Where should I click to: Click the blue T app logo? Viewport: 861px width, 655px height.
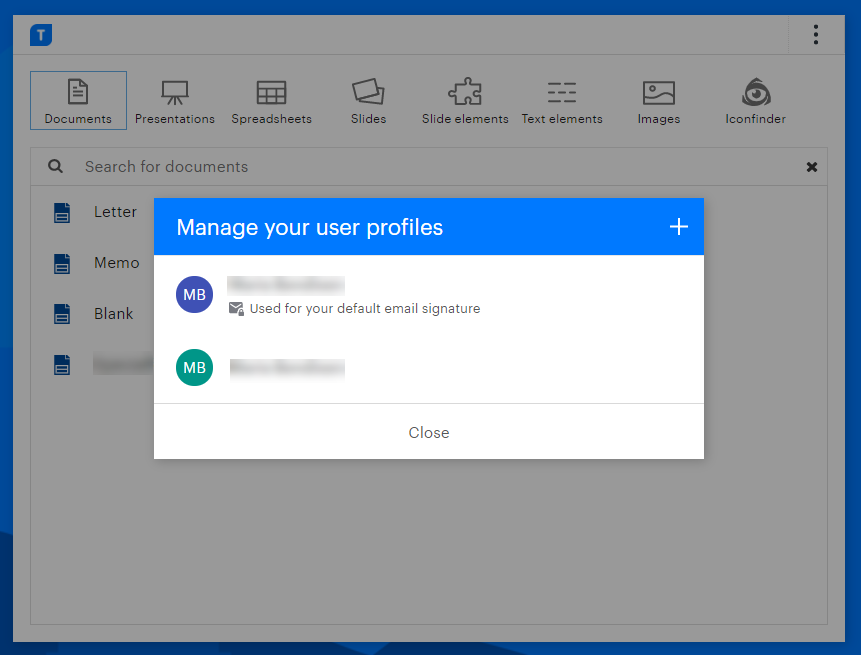(x=41, y=35)
